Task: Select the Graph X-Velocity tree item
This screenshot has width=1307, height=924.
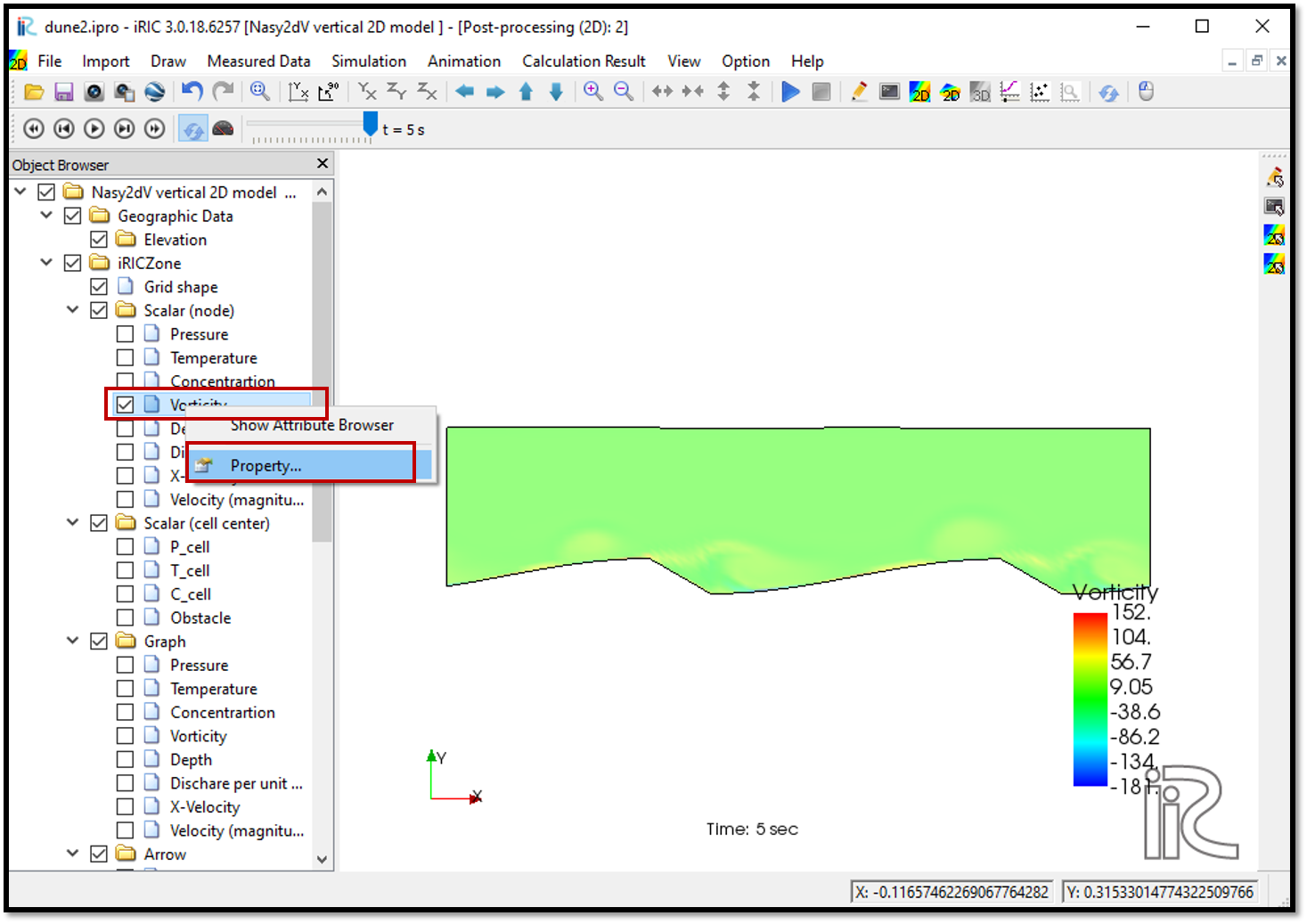Action: click(205, 806)
